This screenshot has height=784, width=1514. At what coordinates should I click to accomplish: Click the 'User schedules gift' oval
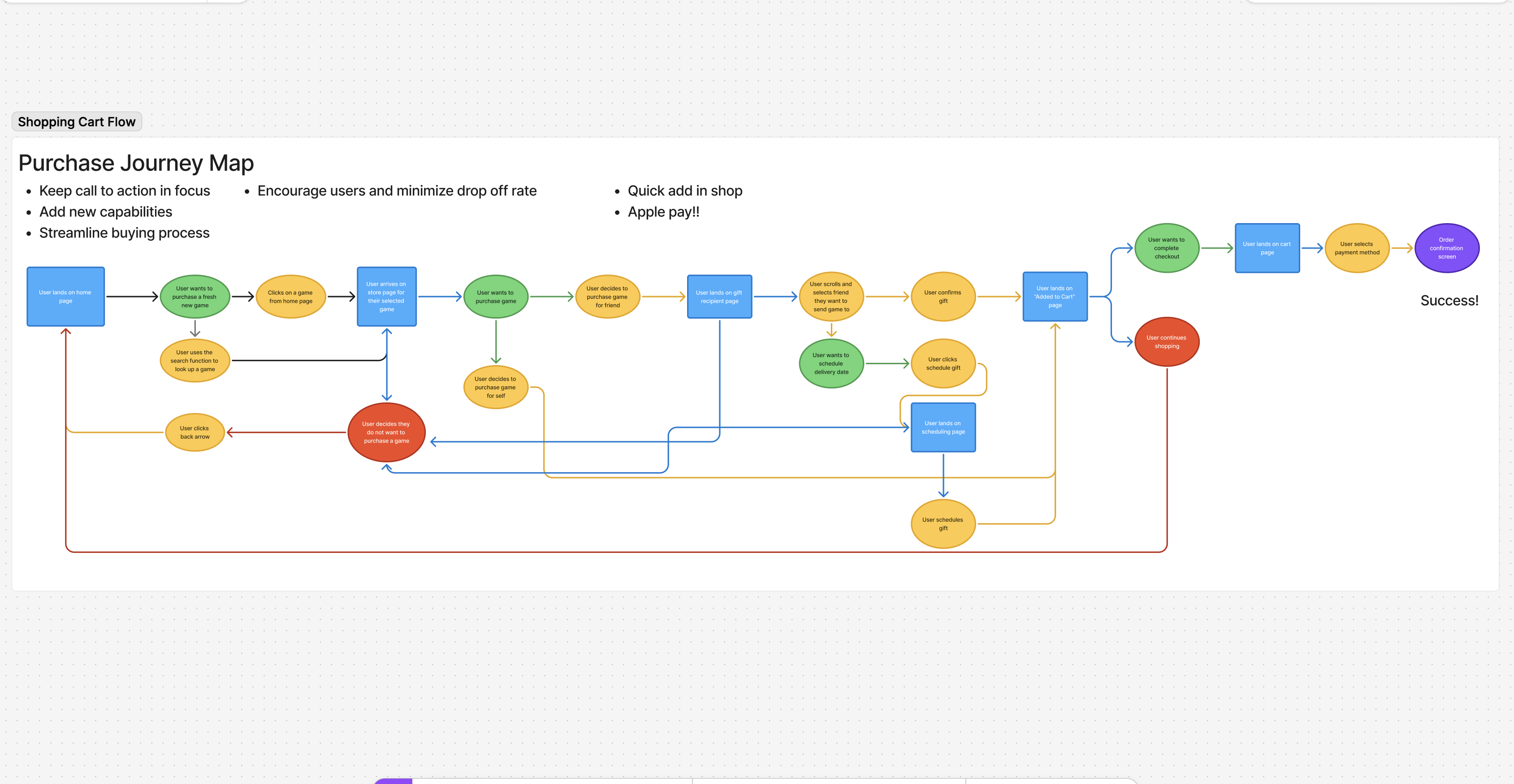(943, 524)
